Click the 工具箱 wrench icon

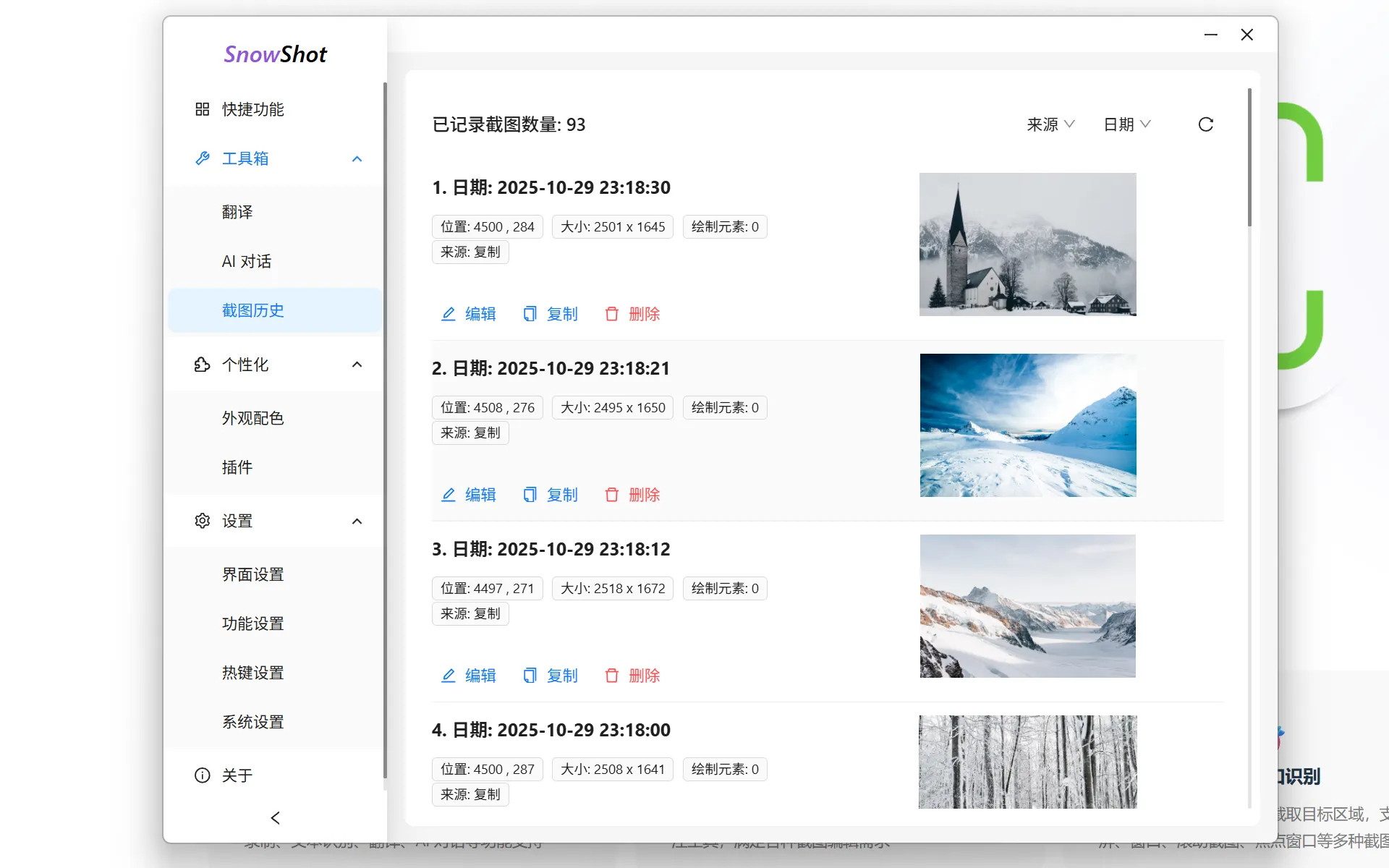pos(203,158)
